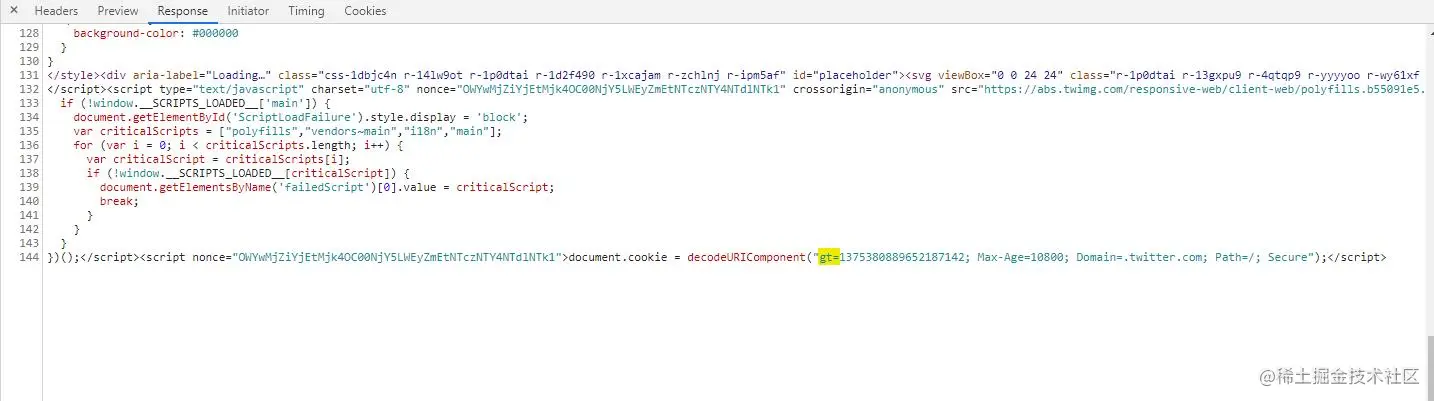The height and width of the screenshot is (401, 1434).
Task: Click the vertical scrollbar thumb
Action: pyautogui.click(x=1428, y=366)
